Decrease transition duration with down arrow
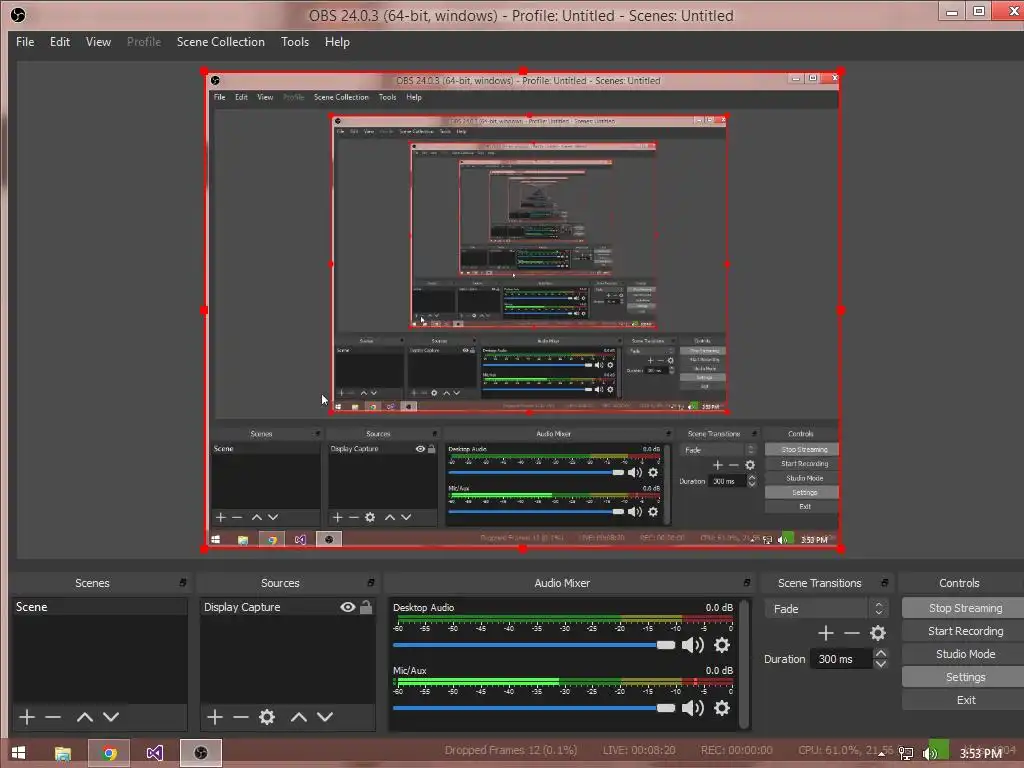 coord(880,664)
